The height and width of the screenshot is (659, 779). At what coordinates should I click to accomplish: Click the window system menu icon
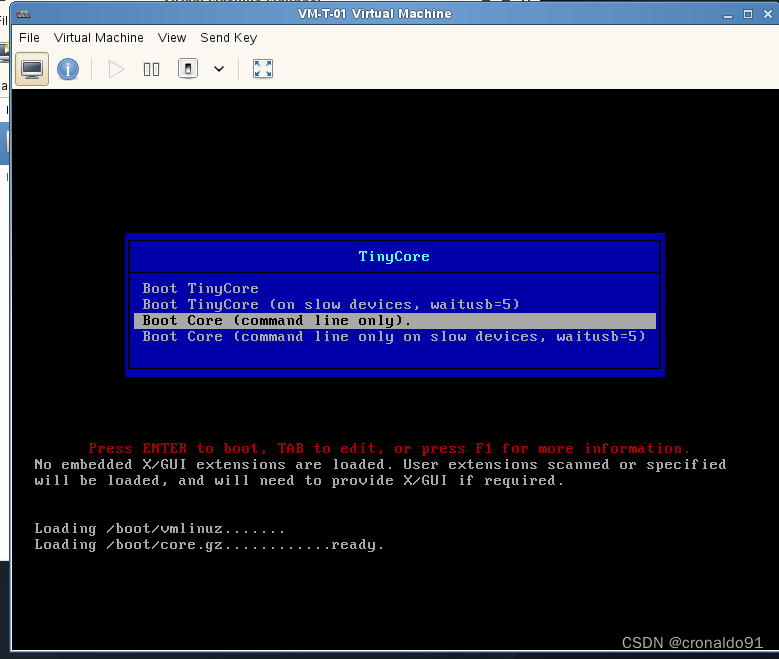(23, 14)
